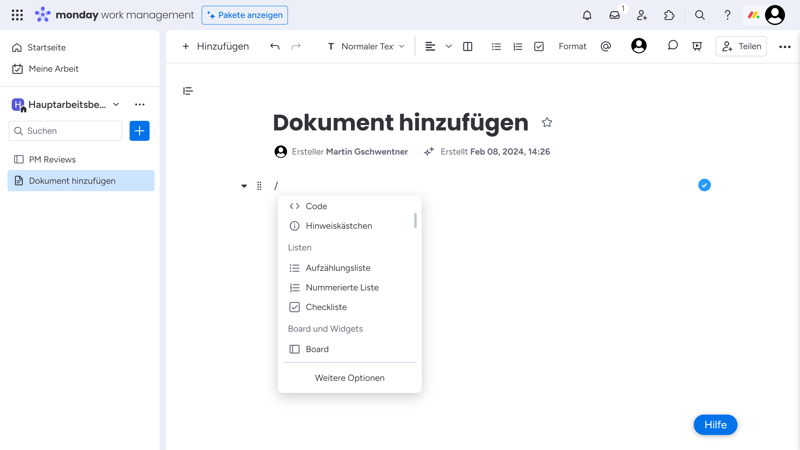The width and height of the screenshot is (800, 450).
Task: Click the checklist icon in toolbar
Action: [x=539, y=46]
